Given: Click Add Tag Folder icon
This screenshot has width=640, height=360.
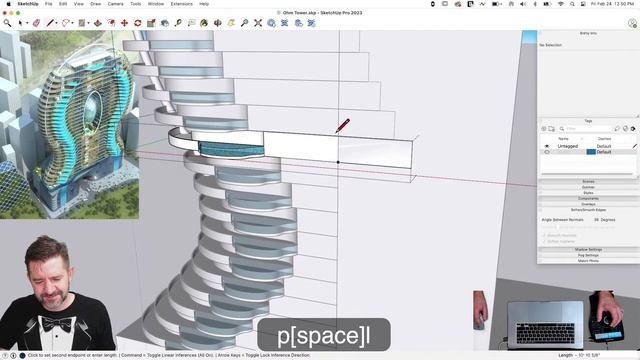Looking at the screenshot, I should (551, 129).
